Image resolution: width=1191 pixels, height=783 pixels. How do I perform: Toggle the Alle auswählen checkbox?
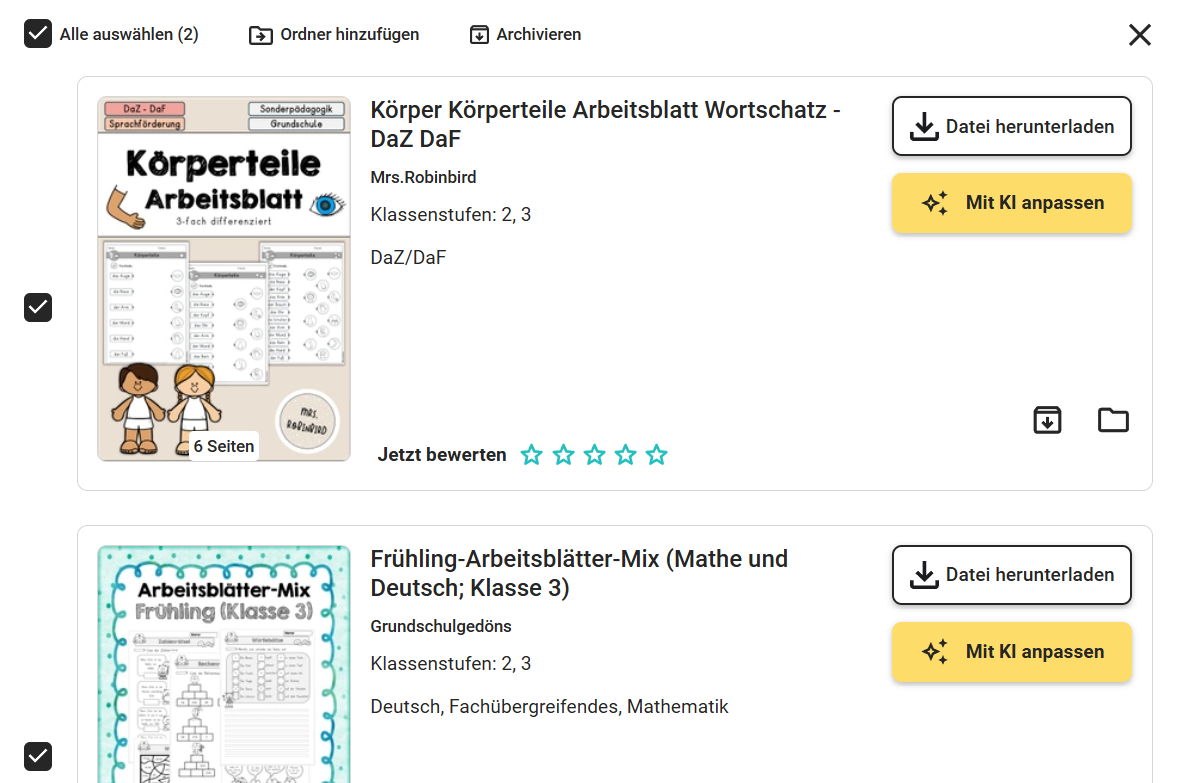pyautogui.click(x=38, y=35)
